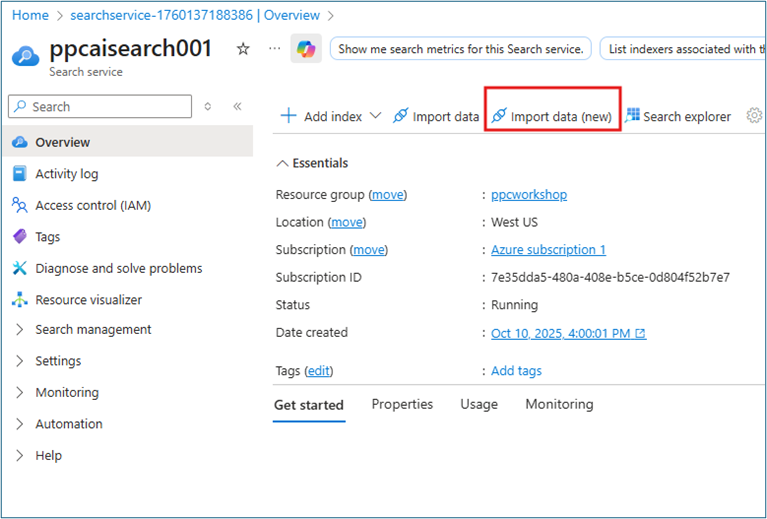The width and height of the screenshot is (767, 519).
Task: Click the plug icon beside Import data
Action: click(x=400, y=116)
